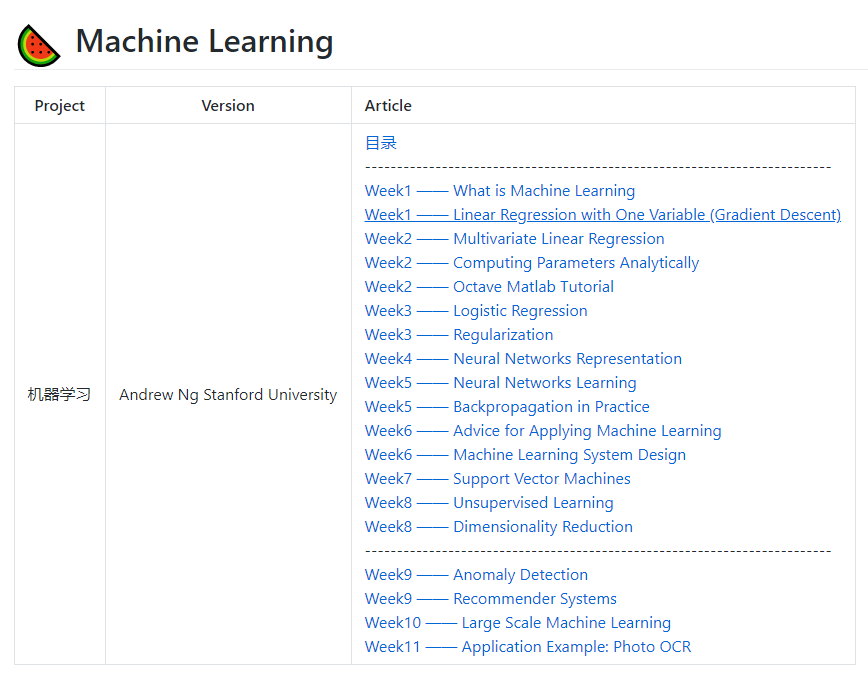The image size is (868, 677).
Task: Open Week9 Recommender Systems link
Action: (490, 598)
